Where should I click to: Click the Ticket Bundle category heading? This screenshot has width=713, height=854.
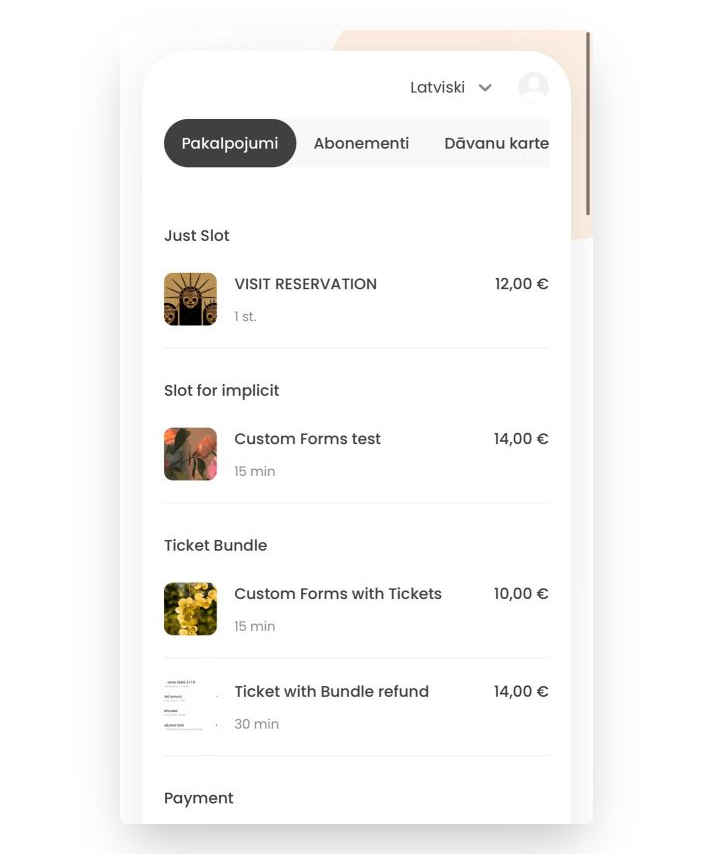click(x=216, y=545)
